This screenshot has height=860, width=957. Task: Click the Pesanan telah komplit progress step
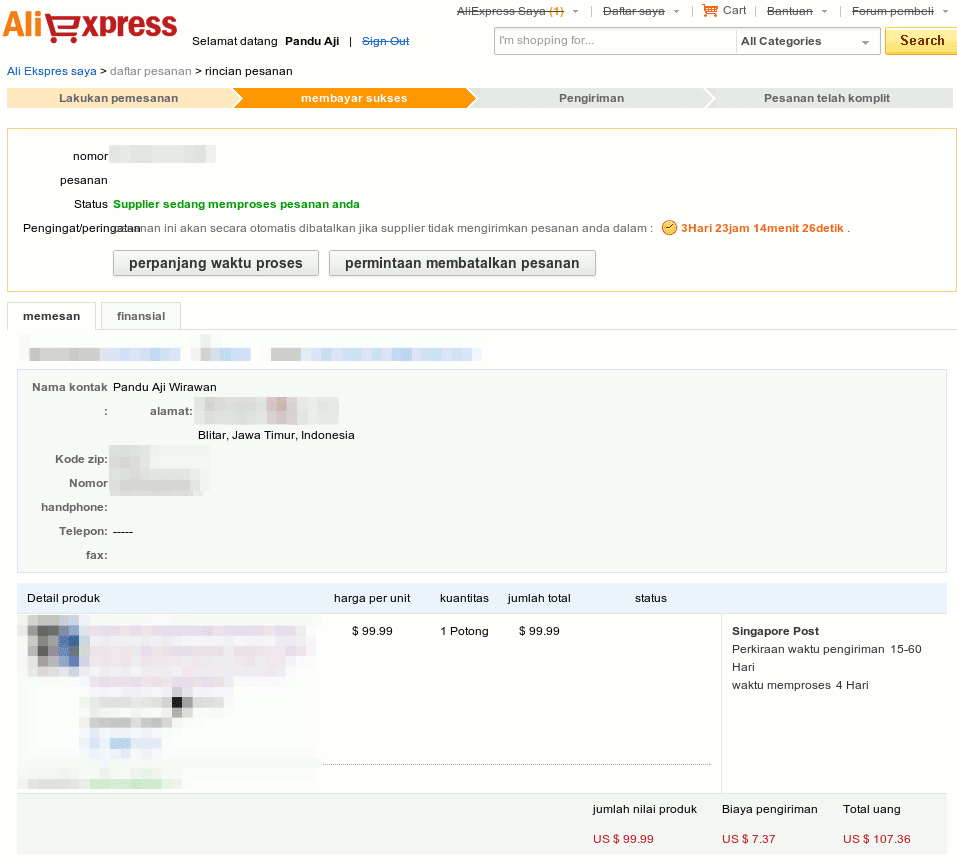[827, 98]
